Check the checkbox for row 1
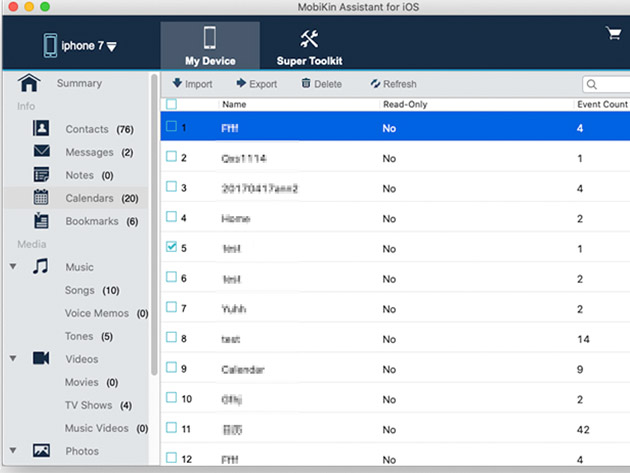This screenshot has width=630, height=473. click(x=172, y=127)
